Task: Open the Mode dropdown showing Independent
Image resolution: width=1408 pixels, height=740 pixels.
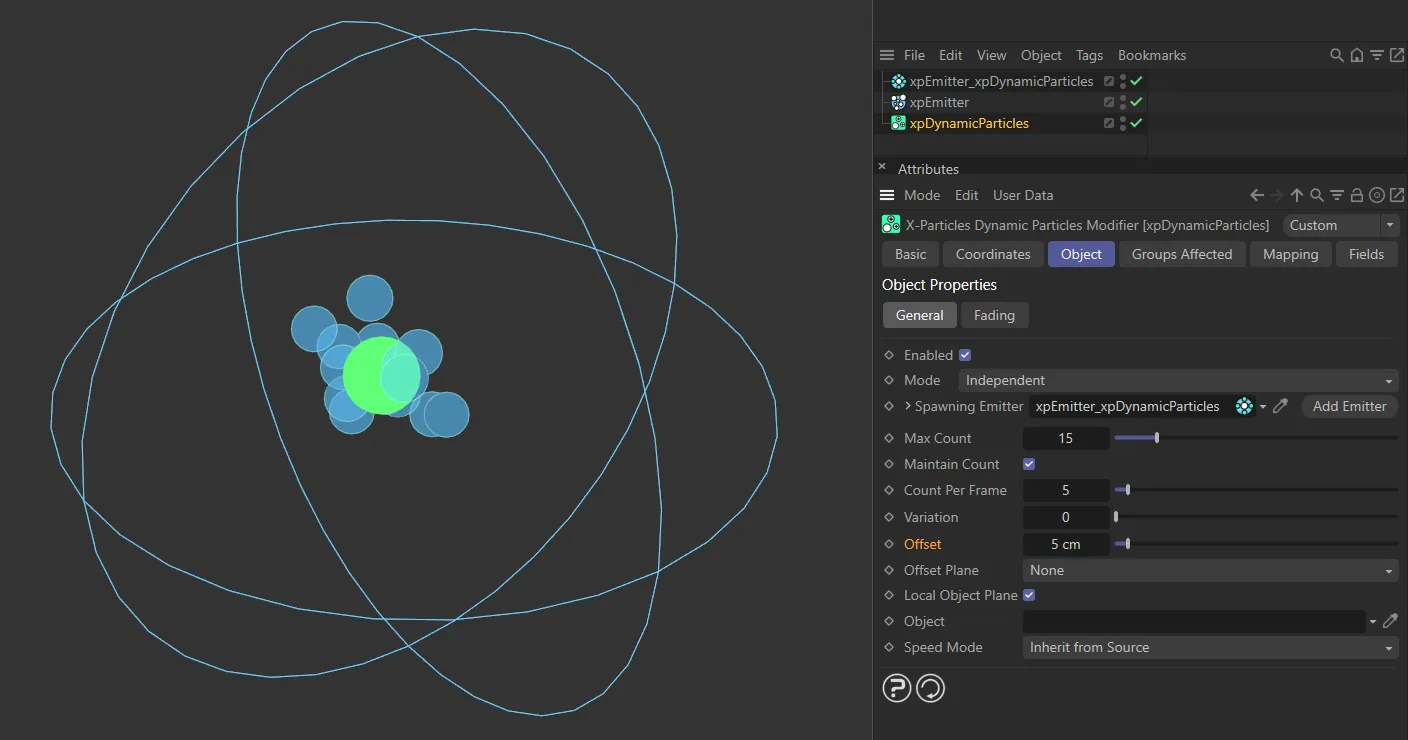Action: (x=1178, y=380)
